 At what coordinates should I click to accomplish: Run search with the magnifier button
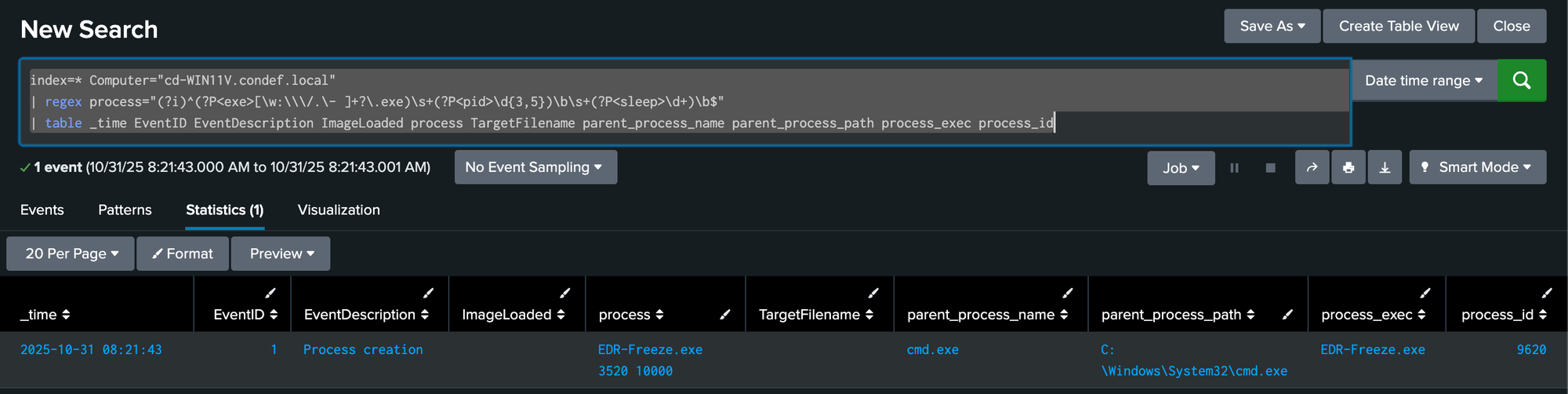tap(1521, 80)
